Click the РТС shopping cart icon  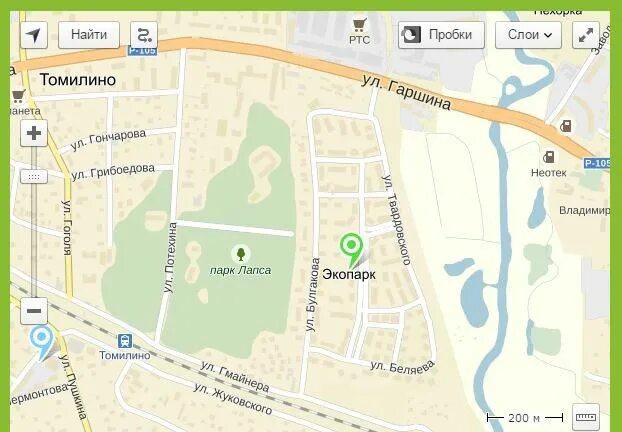tap(360, 25)
